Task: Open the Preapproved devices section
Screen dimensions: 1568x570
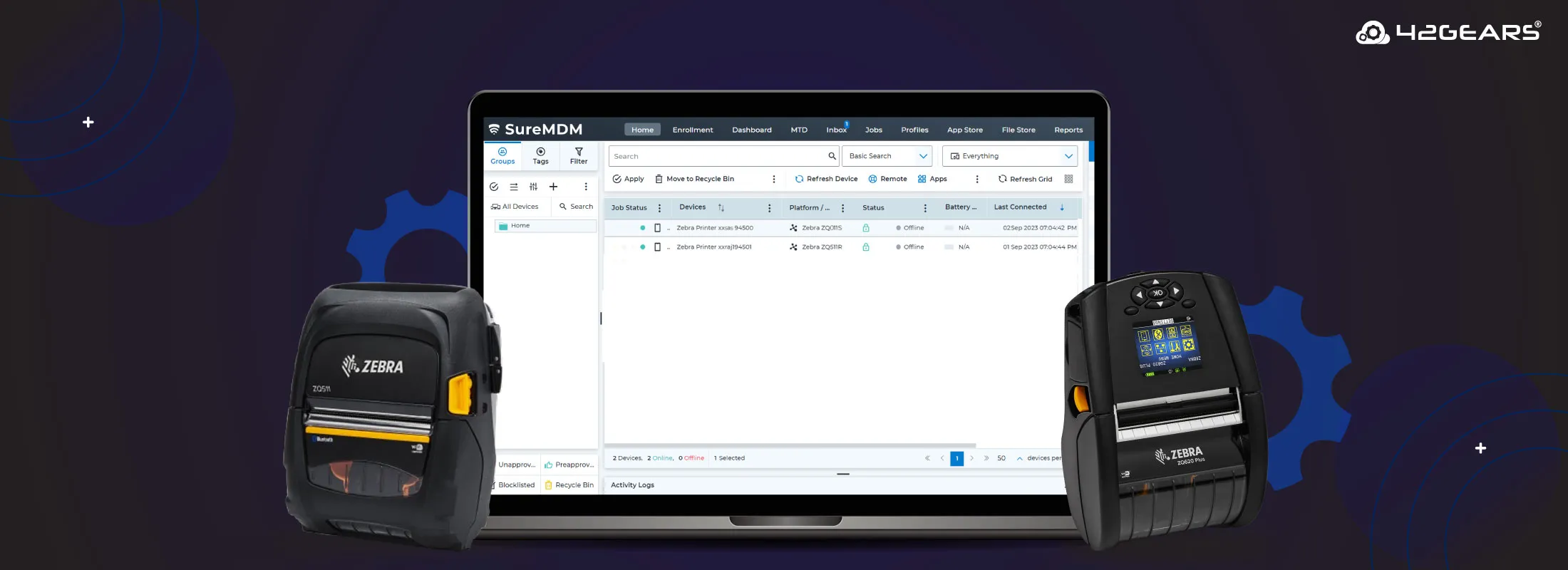Action: (569, 465)
